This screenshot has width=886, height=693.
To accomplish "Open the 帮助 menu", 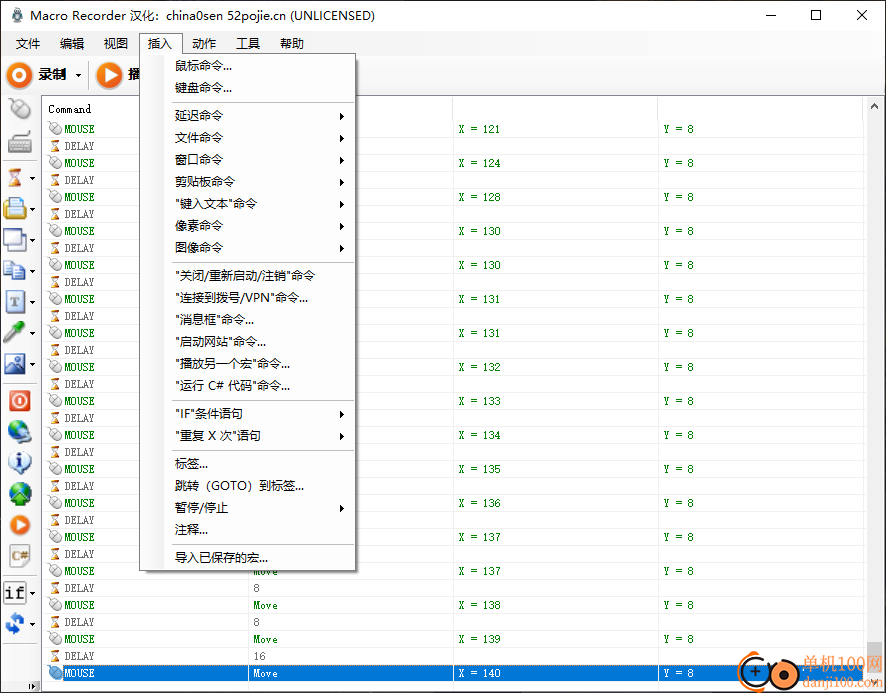I will [292, 44].
